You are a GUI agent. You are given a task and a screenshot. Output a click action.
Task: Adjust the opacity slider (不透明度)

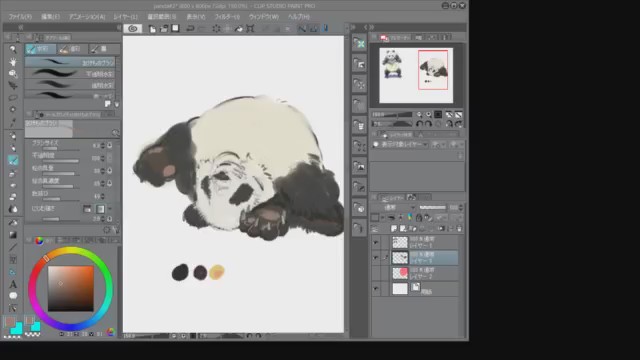coord(61,161)
